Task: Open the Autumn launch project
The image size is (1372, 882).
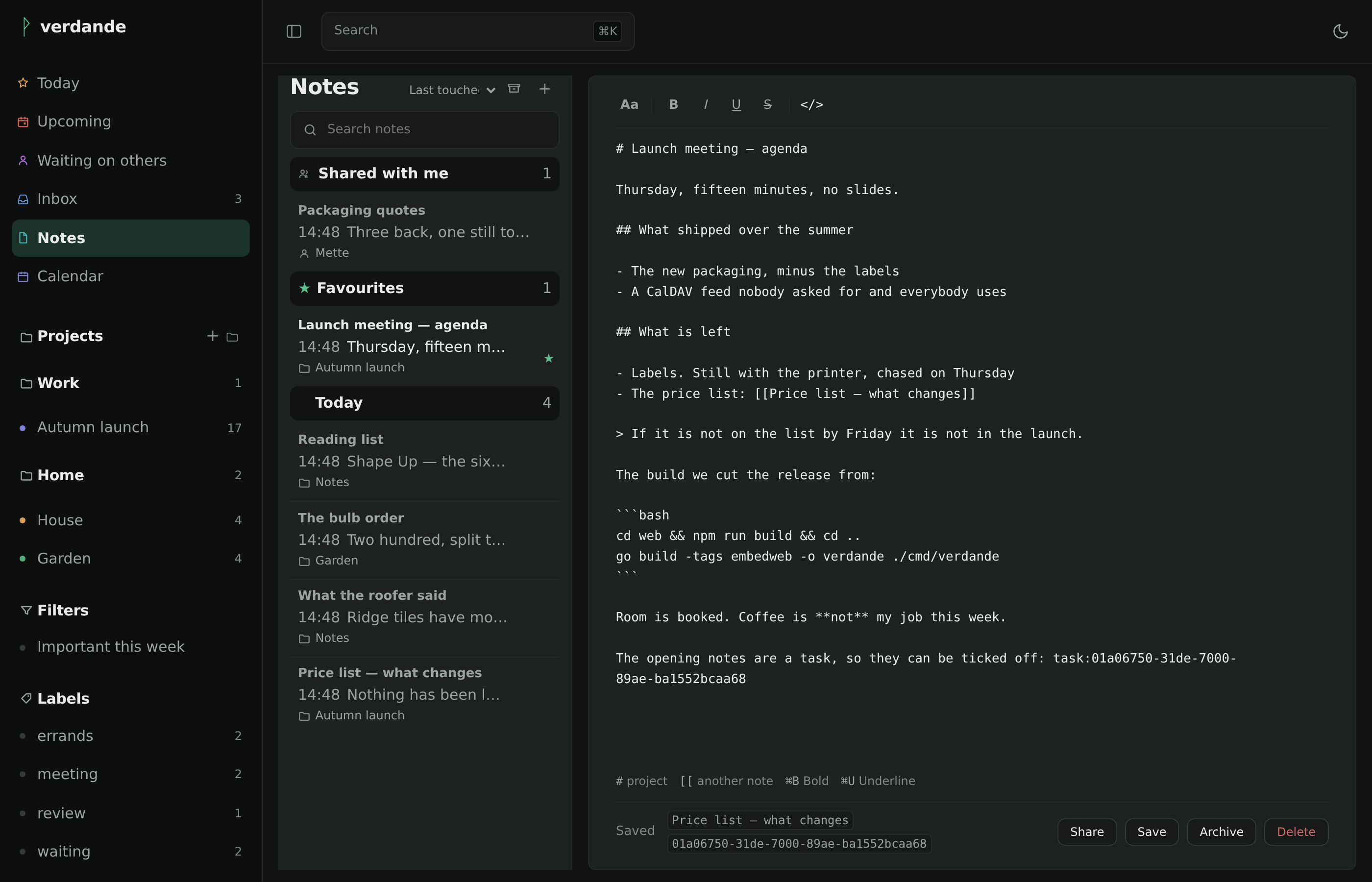Action: tap(130, 427)
